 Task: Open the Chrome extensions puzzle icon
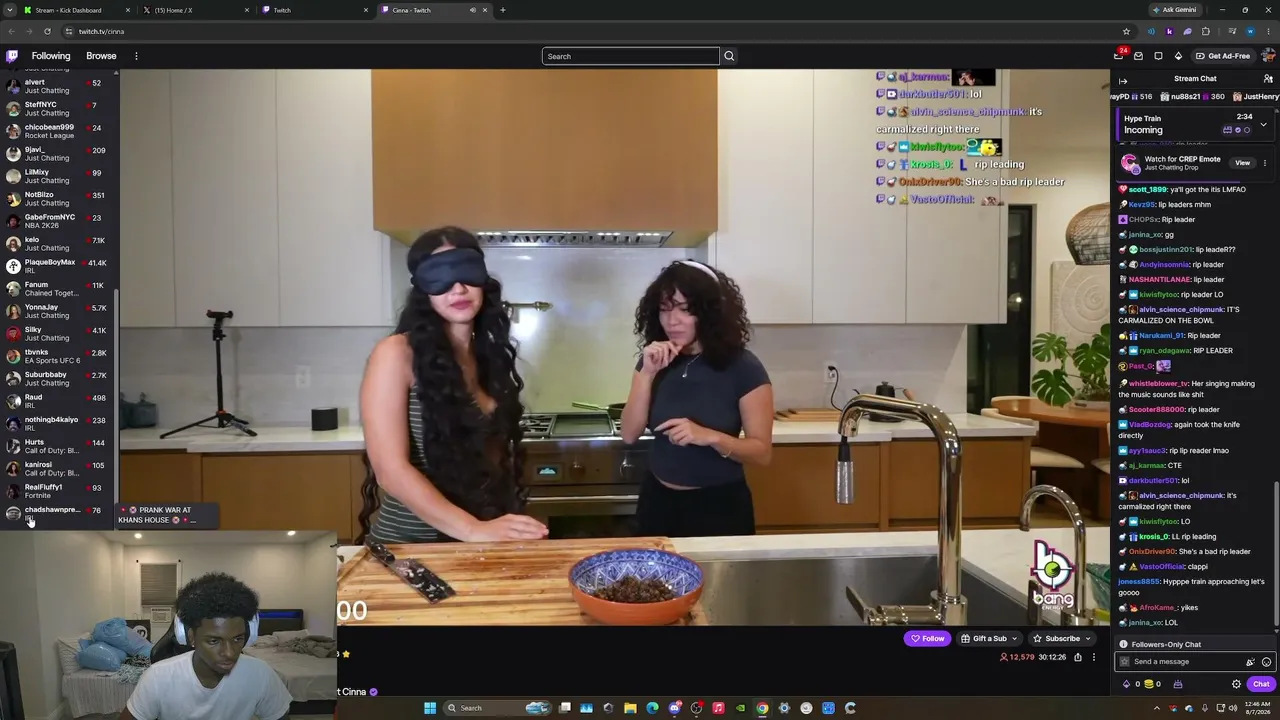pos(1206,31)
